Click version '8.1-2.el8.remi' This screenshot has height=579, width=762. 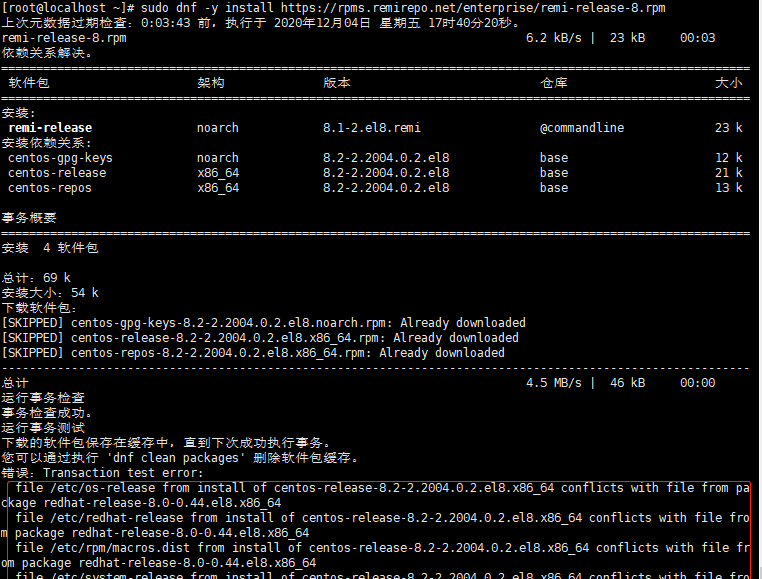point(372,128)
